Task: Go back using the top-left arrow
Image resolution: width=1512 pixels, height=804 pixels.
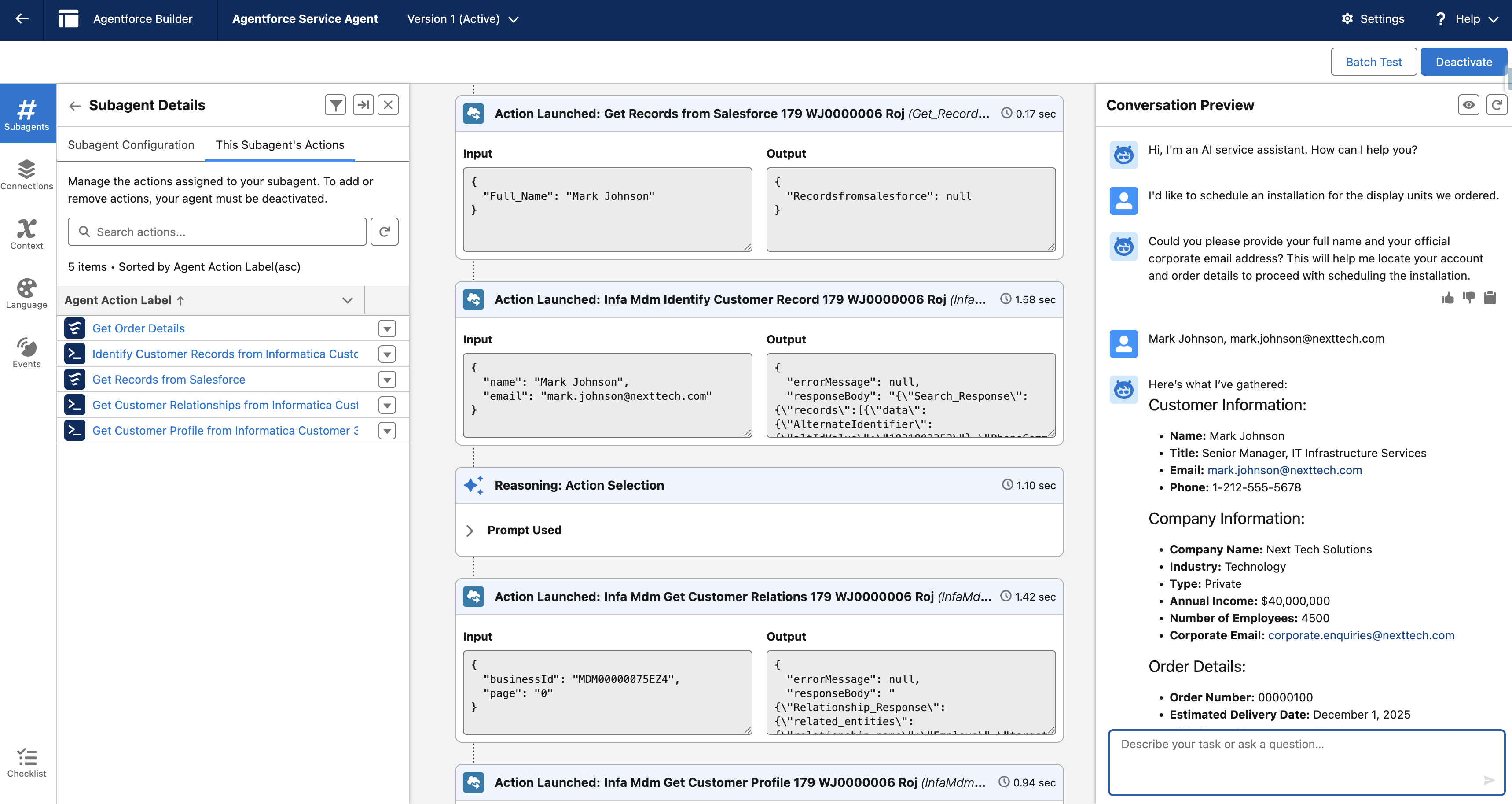Action: (22, 19)
